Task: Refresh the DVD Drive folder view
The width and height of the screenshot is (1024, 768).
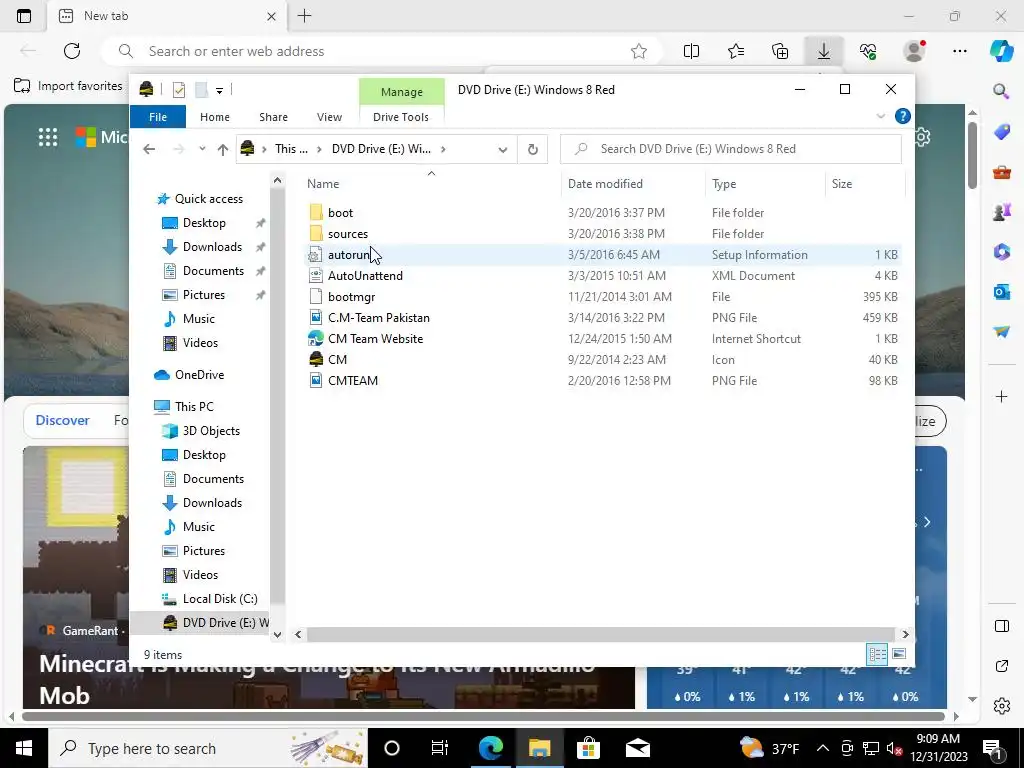Action: click(532, 150)
